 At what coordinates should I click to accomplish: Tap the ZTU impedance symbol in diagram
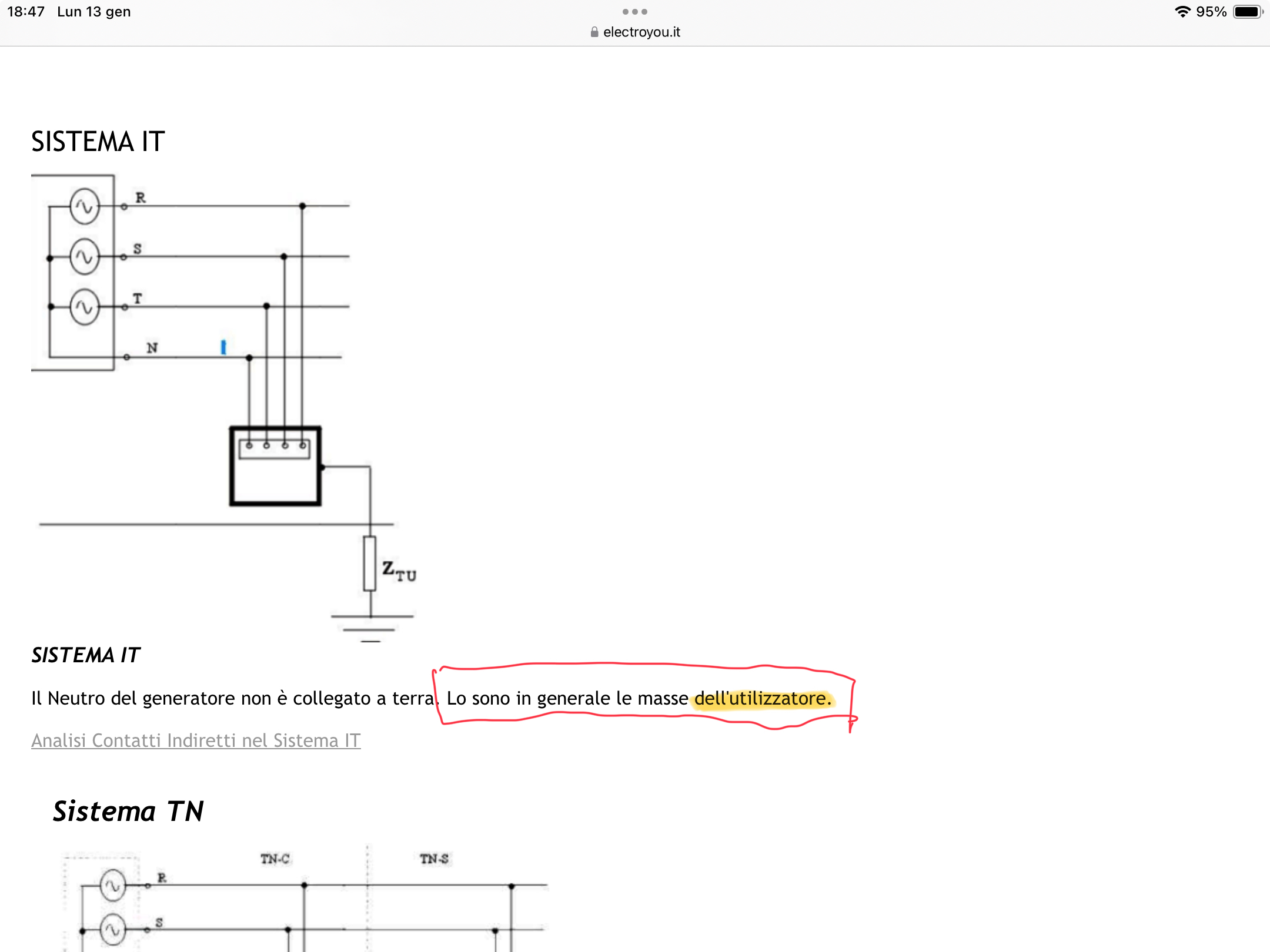click(370, 563)
